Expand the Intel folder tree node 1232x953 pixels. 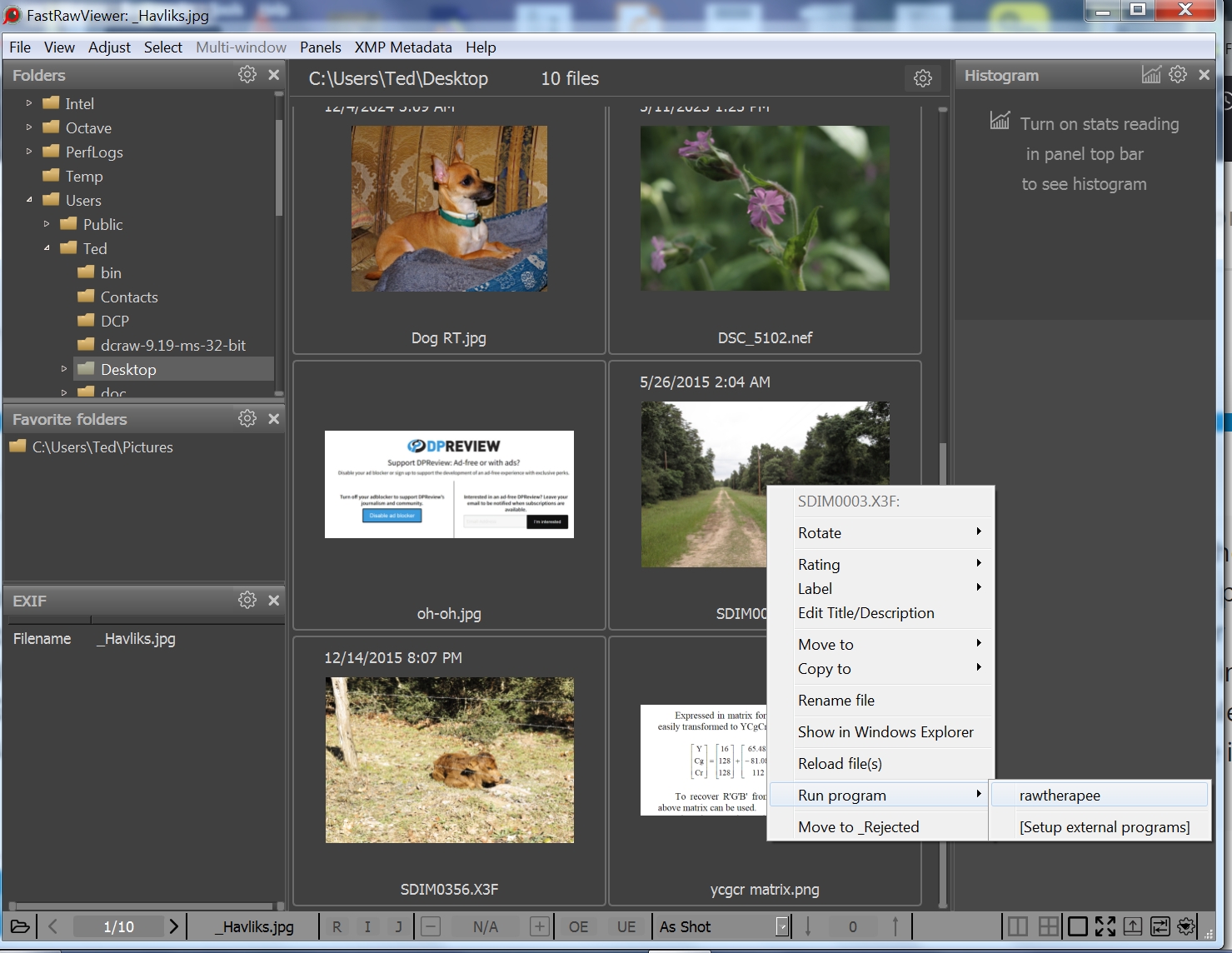(x=29, y=103)
